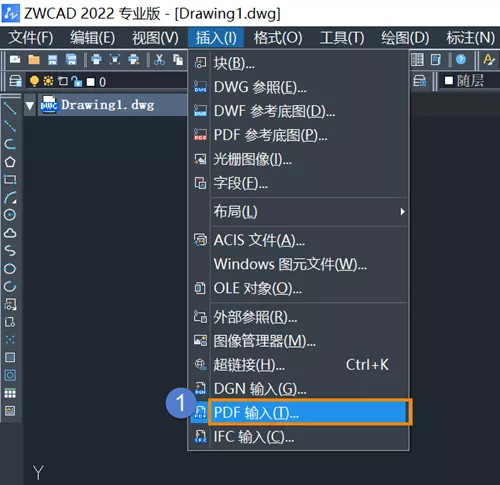Click the Print icon

(x=96, y=60)
